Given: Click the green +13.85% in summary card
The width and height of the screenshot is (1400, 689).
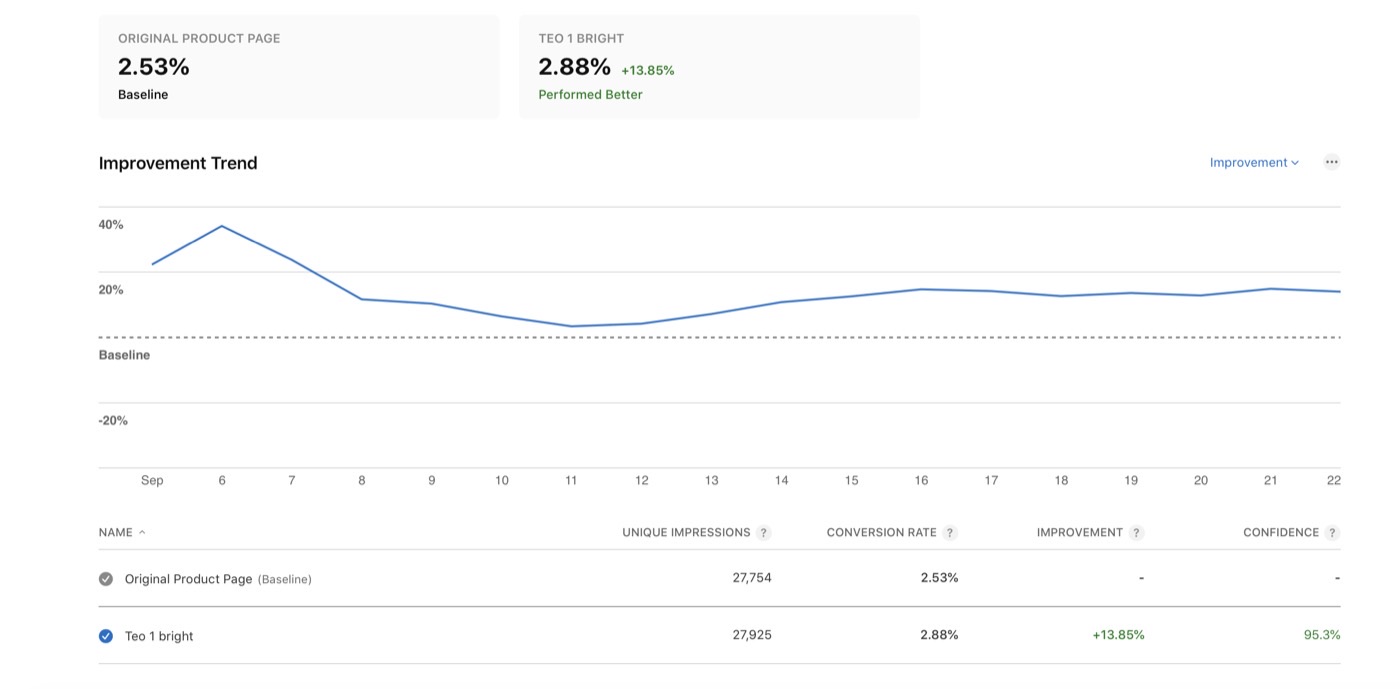Looking at the screenshot, I should (x=648, y=71).
